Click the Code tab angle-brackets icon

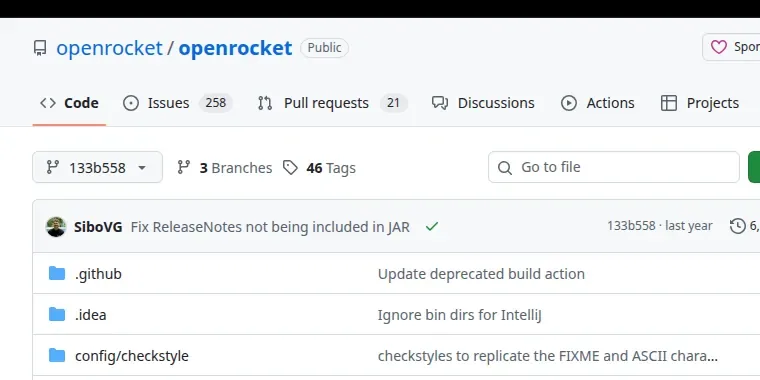pyautogui.click(x=48, y=103)
